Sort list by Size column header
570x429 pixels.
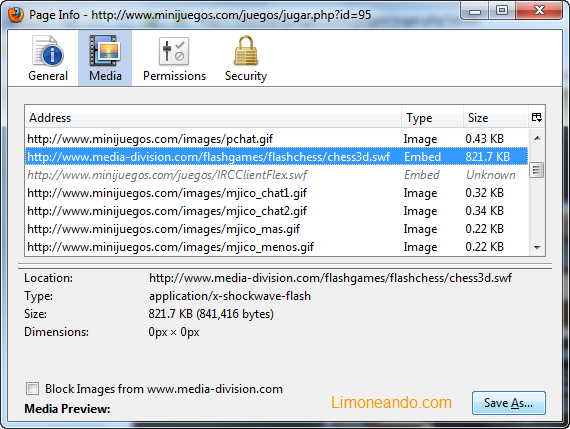click(x=496, y=117)
